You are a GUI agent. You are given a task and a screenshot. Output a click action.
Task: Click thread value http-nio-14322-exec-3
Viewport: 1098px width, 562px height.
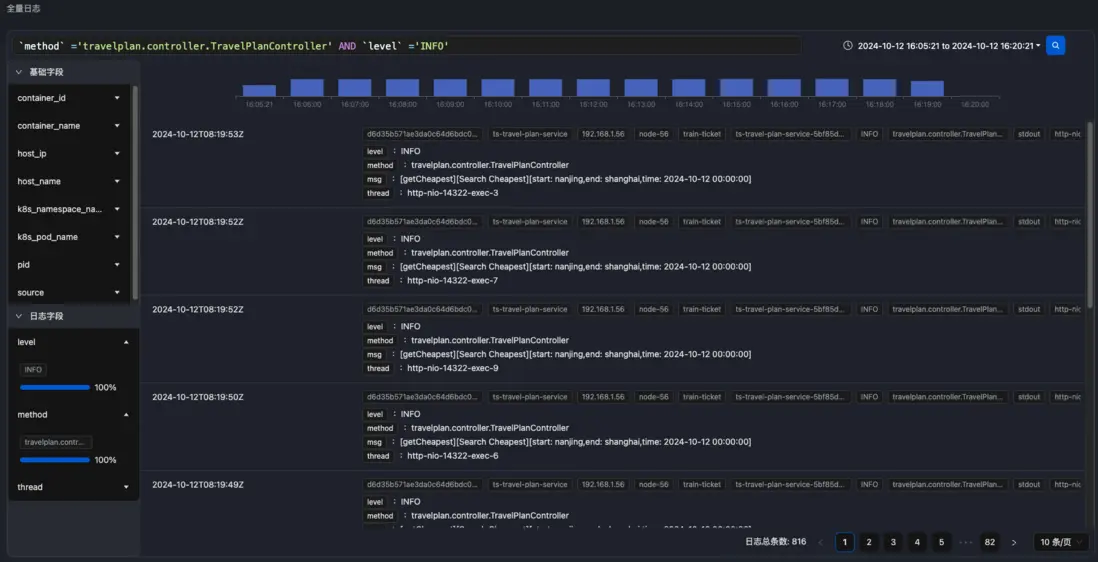(453, 193)
